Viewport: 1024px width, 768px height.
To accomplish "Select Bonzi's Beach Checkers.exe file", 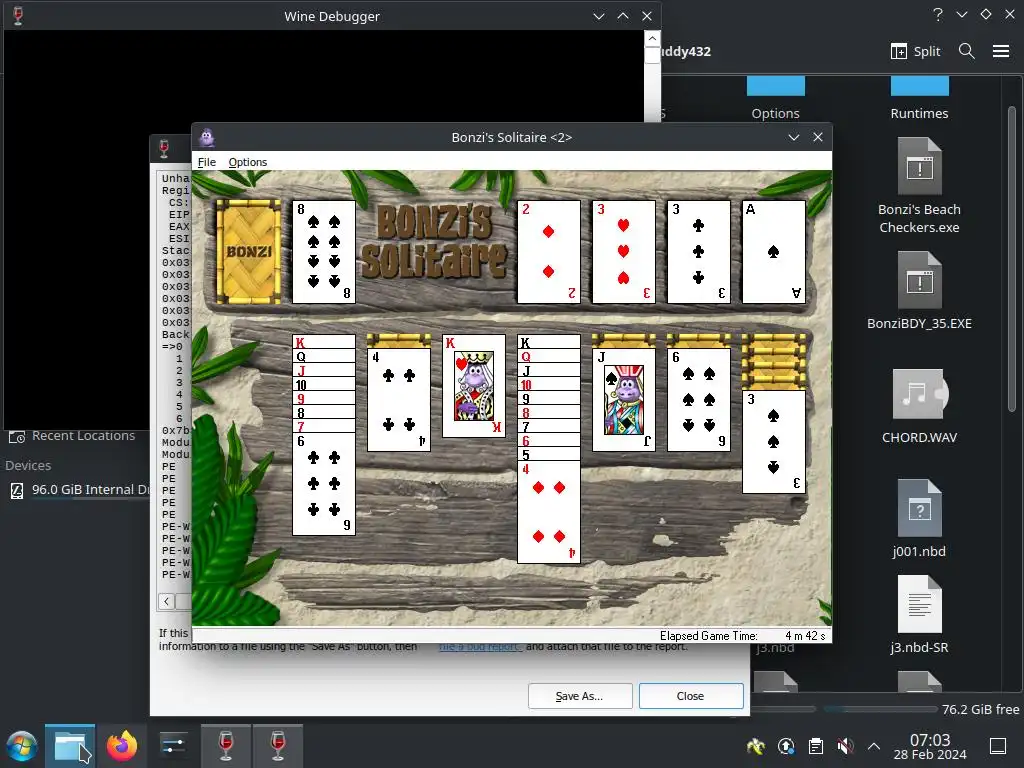I will tap(919, 186).
